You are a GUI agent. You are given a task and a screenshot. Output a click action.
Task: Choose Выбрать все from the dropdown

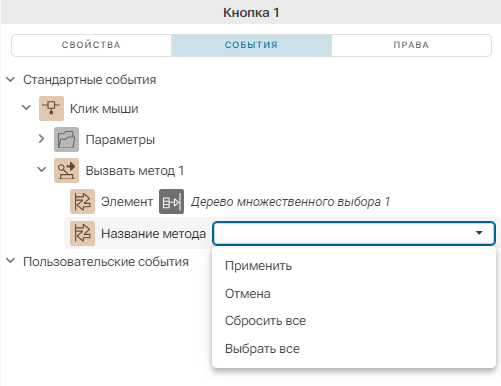(354, 348)
